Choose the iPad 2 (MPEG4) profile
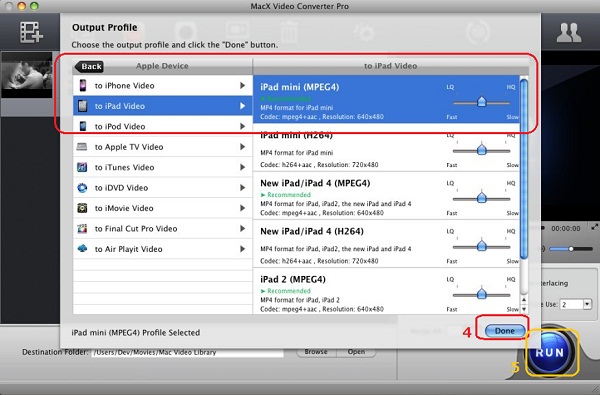Viewport: 600px width, 395px height. coord(386,292)
